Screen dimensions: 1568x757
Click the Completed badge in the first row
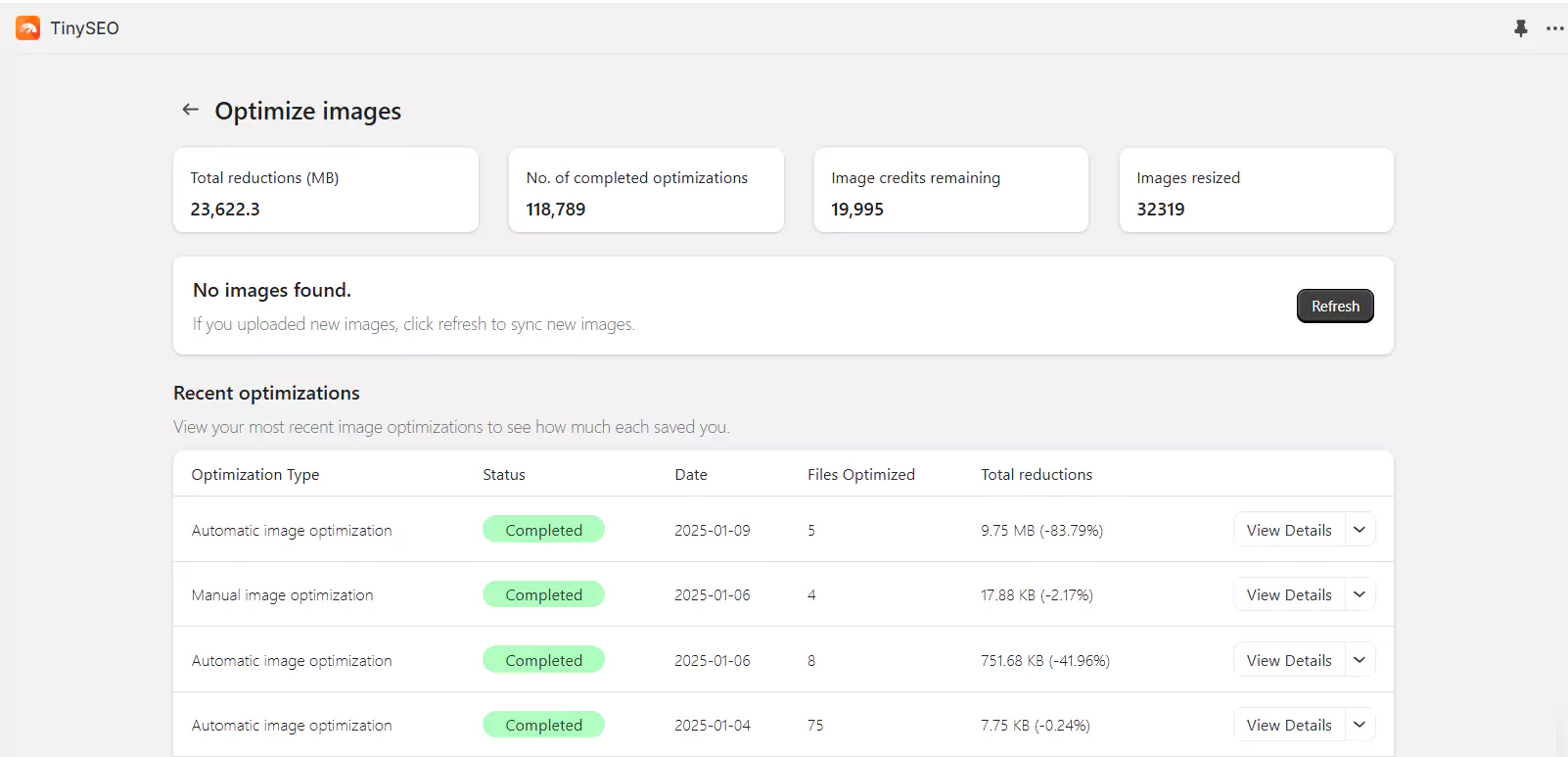(x=543, y=530)
